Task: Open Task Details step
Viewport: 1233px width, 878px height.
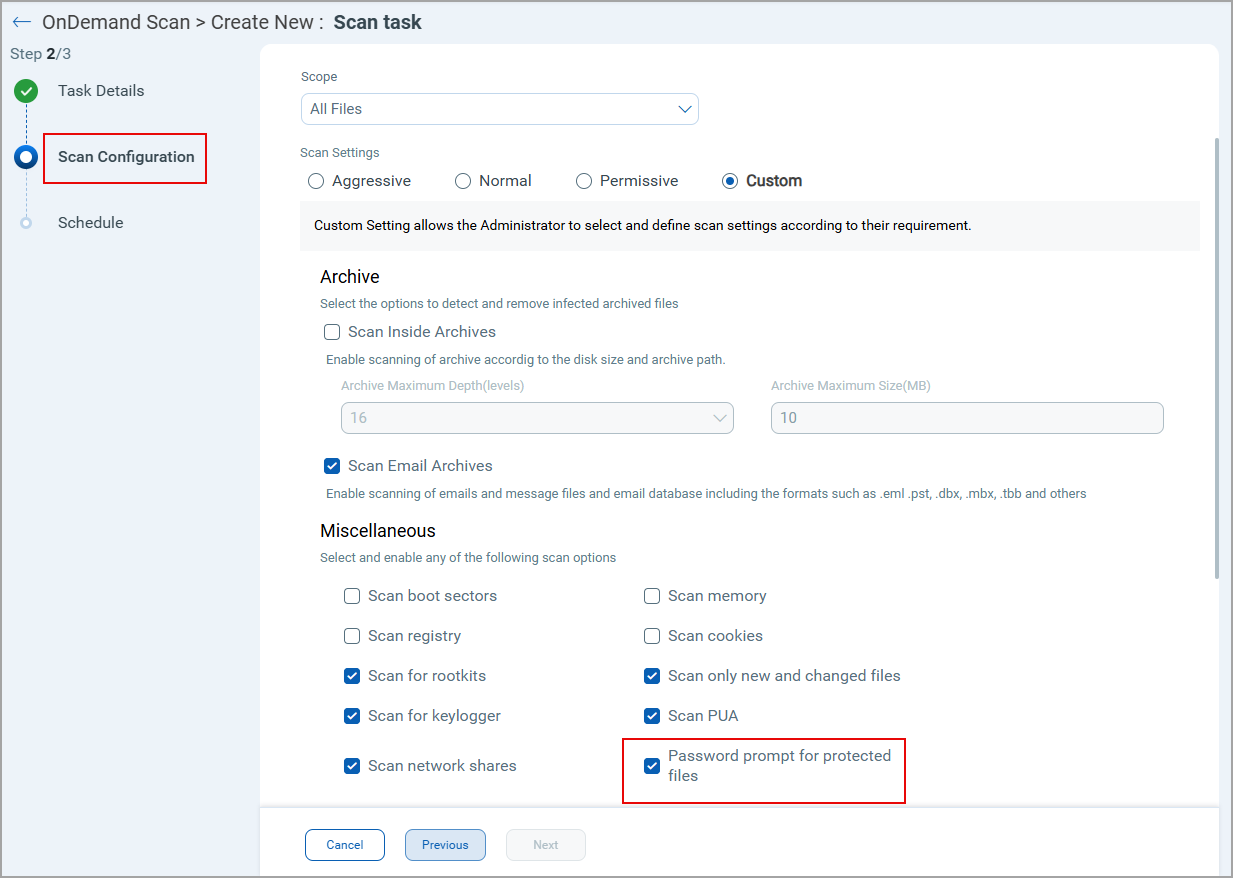Action: pyautogui.click(x=101, y=91)
